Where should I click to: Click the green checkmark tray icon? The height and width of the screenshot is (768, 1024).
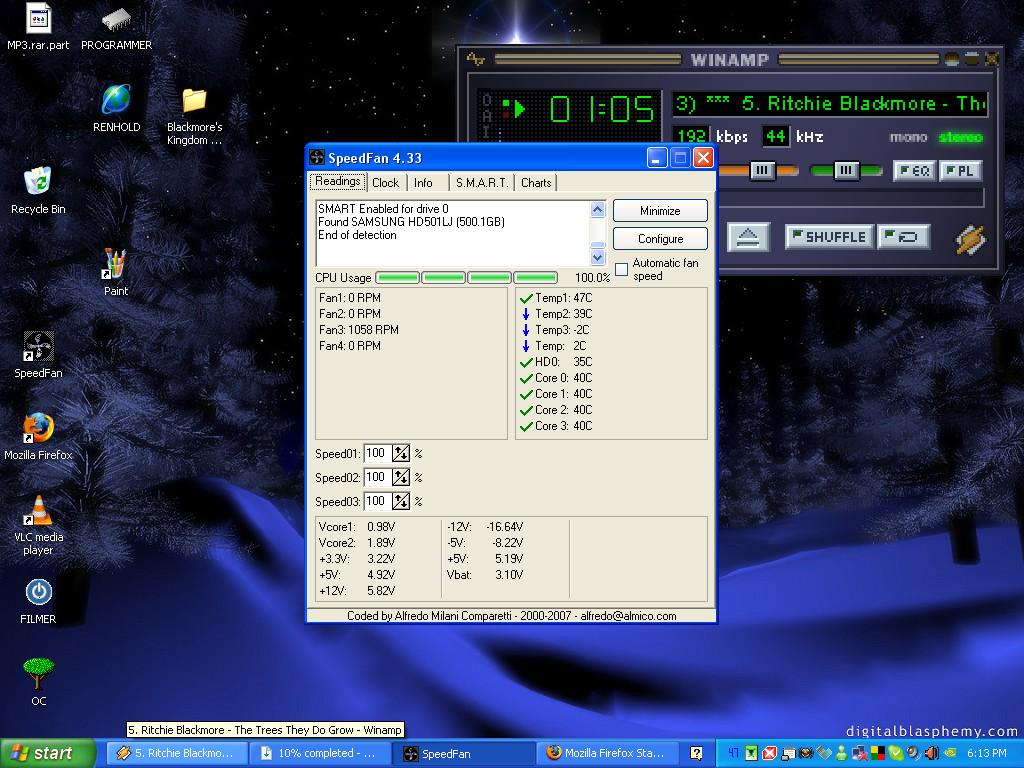896,753
